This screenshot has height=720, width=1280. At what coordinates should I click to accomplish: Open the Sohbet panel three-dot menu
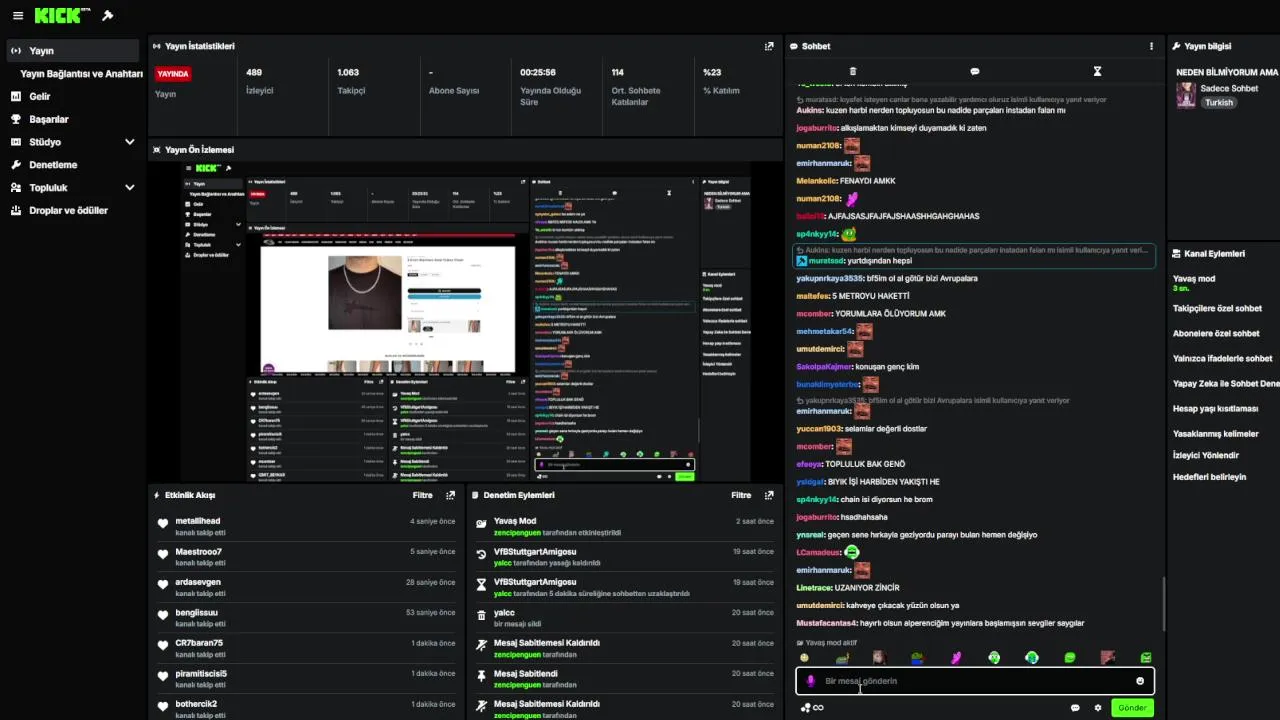pos(1151,46)
